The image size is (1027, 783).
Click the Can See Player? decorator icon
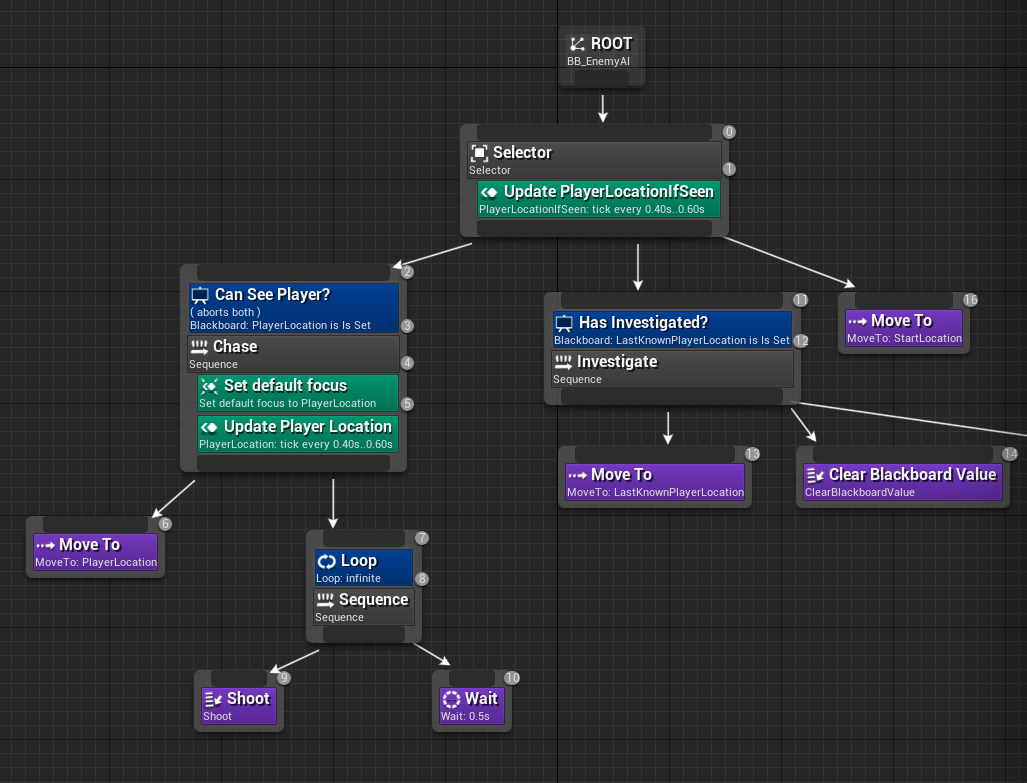point(200,295)
